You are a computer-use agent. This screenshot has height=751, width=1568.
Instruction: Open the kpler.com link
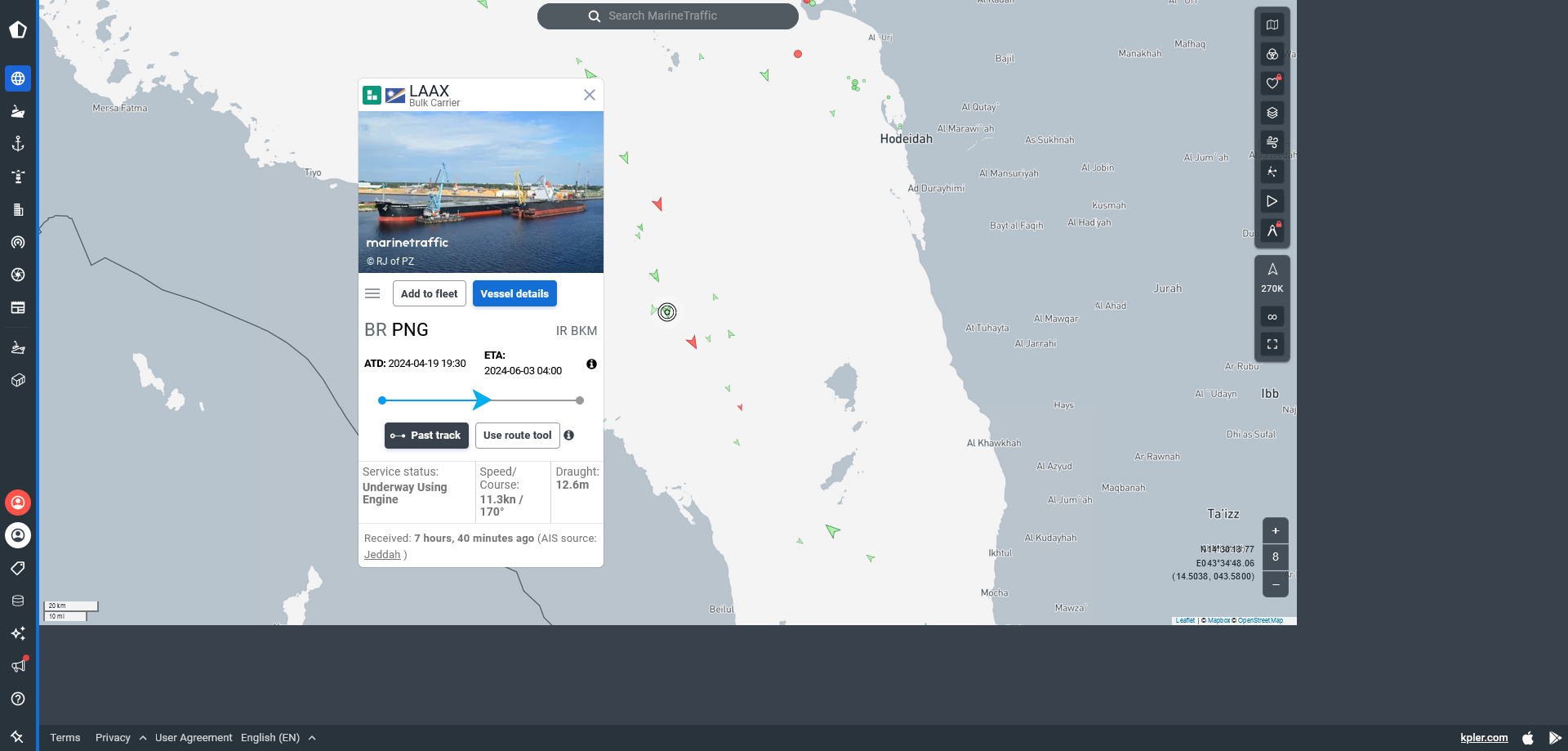tap(1484, 737)
